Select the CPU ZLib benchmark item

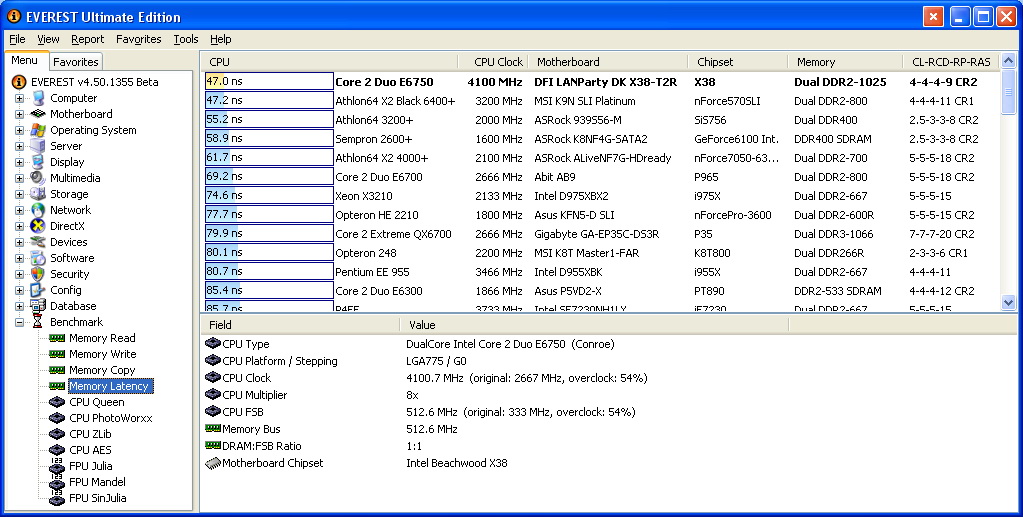[90, 433]
